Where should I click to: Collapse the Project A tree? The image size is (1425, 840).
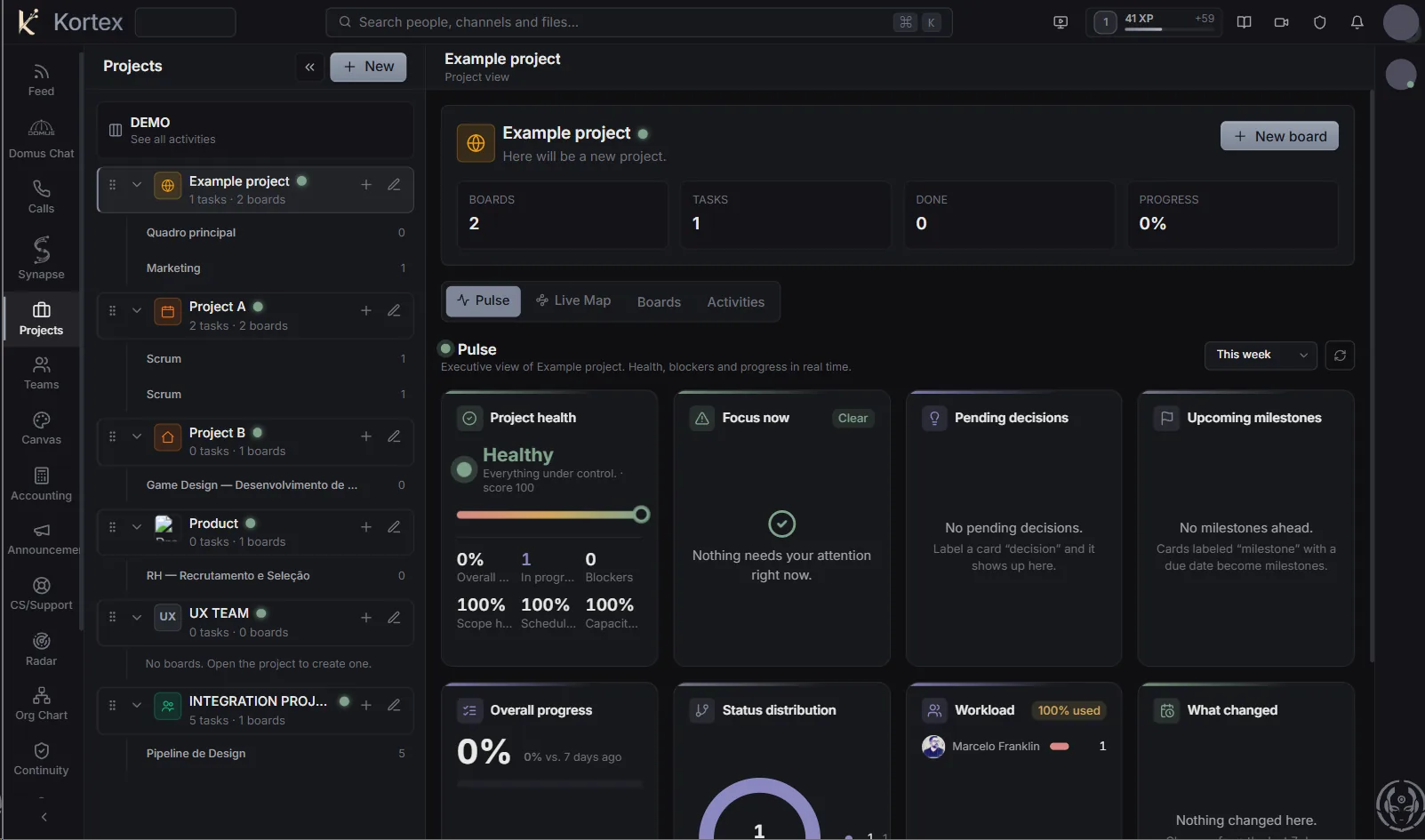point(137,311)
